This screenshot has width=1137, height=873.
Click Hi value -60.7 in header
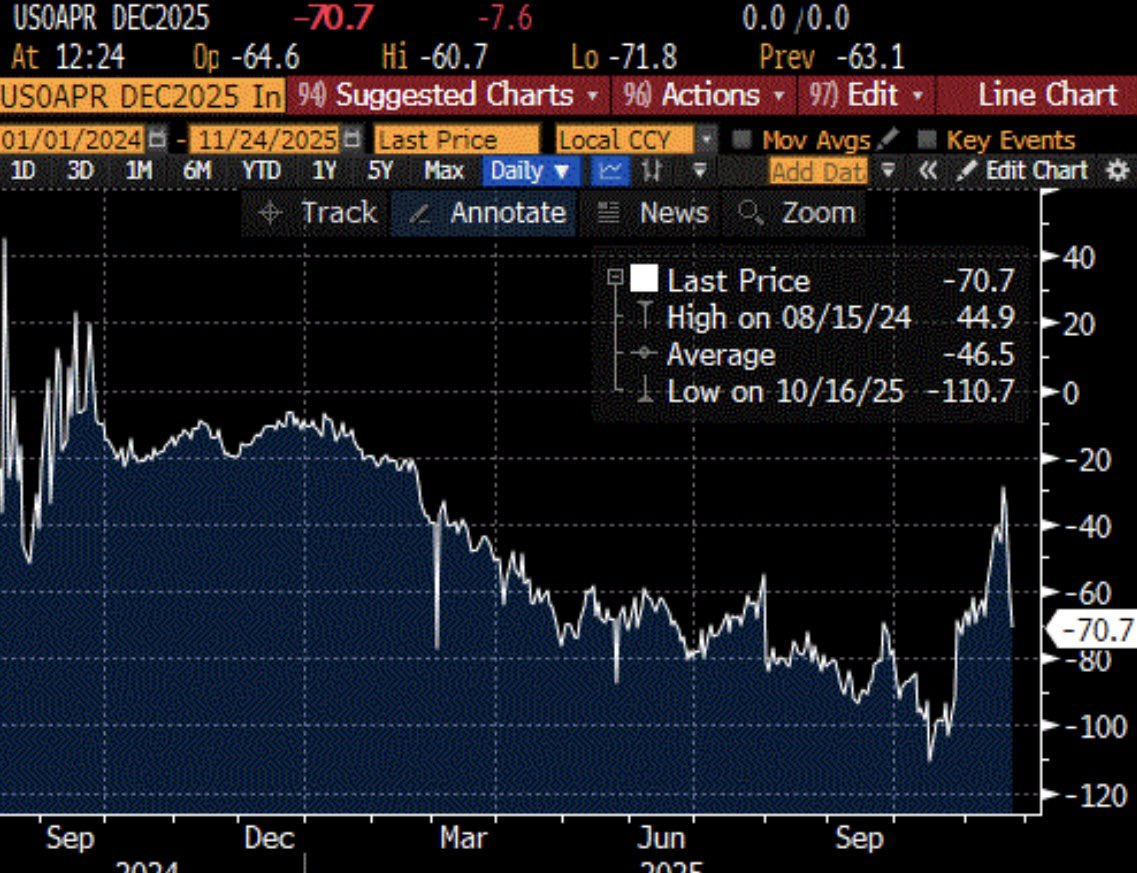click(454, 57)
